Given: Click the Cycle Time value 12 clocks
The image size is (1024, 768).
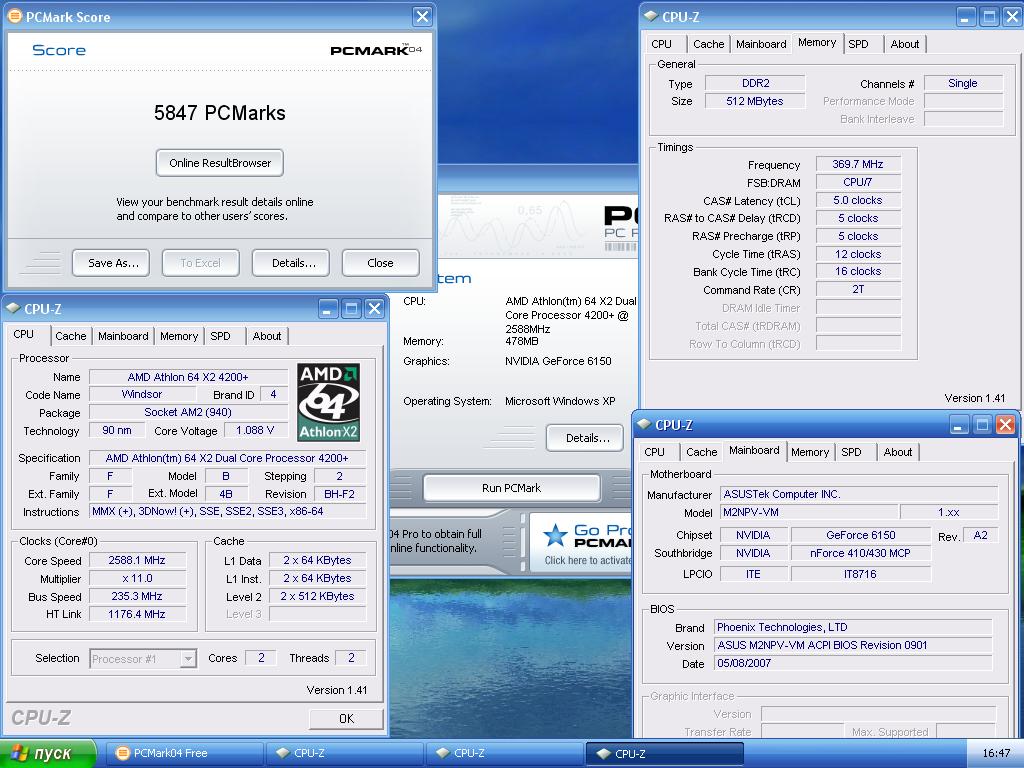Looking at the screenshot, I should point(858,254).
